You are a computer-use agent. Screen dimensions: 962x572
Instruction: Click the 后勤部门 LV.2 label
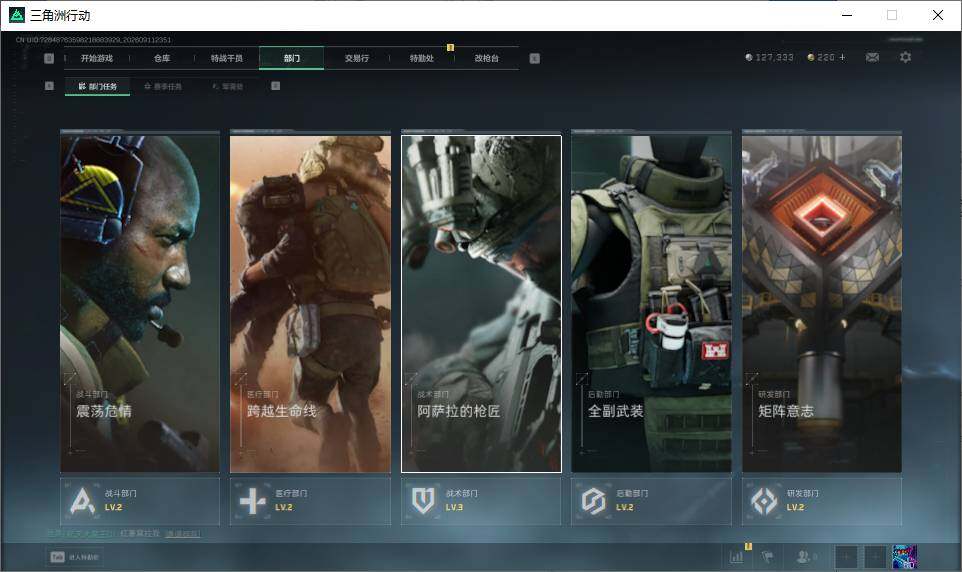625,508
